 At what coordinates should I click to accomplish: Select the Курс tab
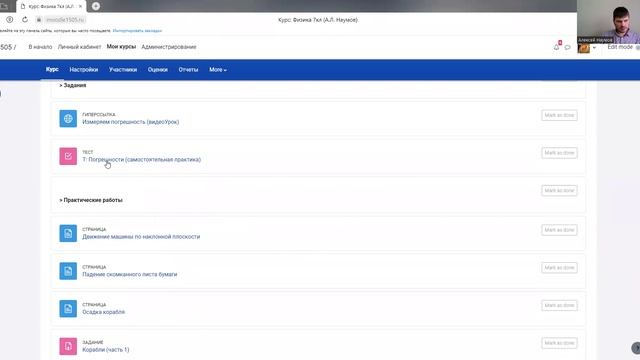point(52,69)
